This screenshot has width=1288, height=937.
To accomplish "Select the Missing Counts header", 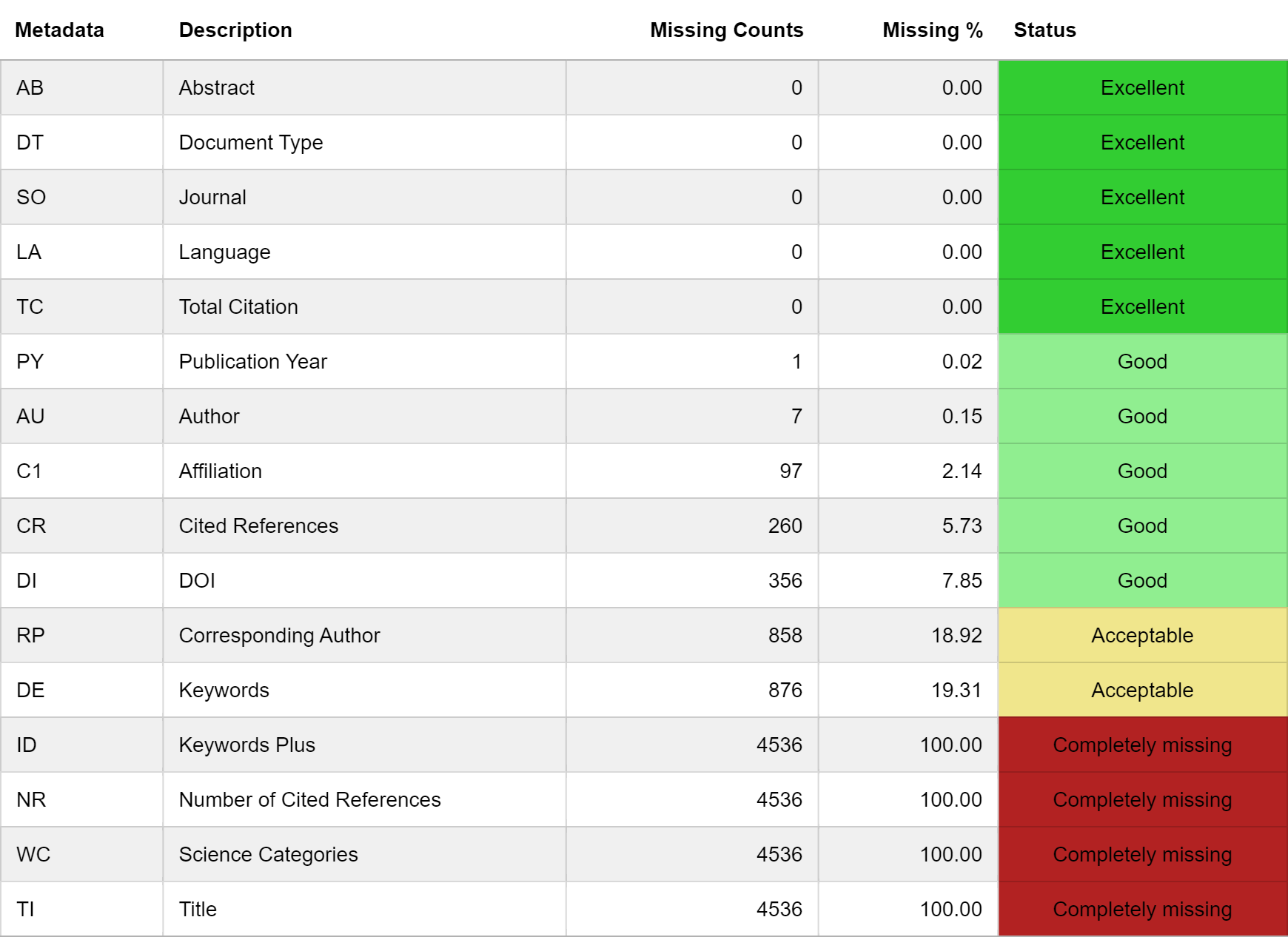I will [726, 30].
